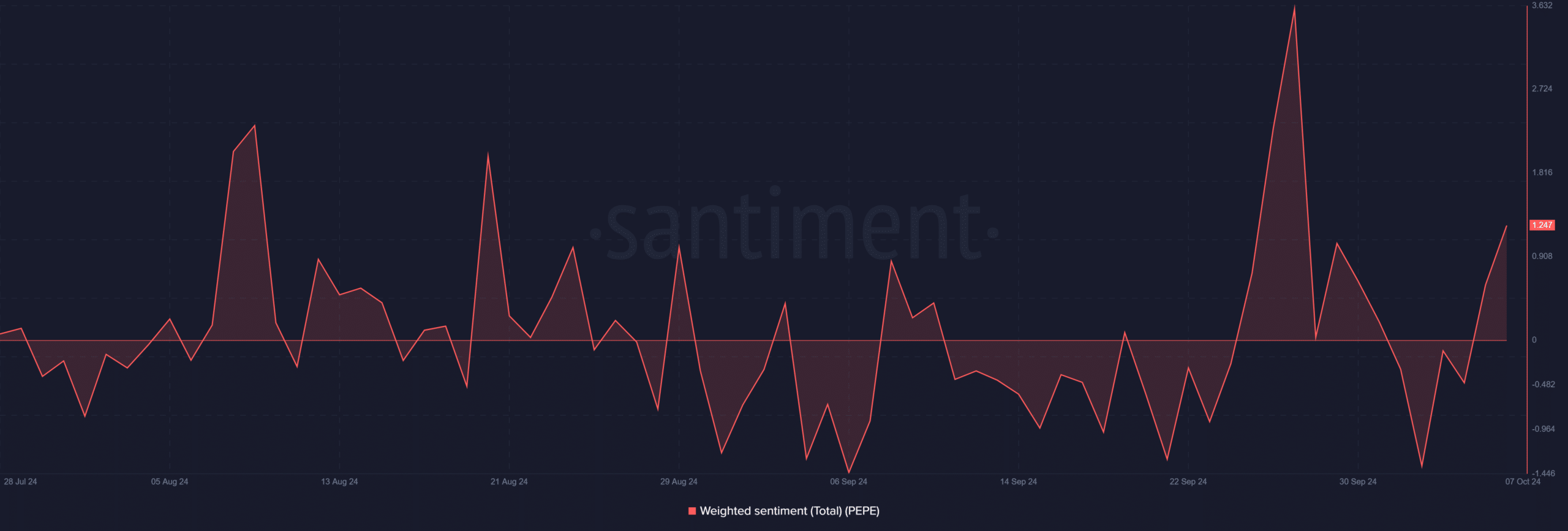Image resolution: width=1568 pixels, height=531 pixels.
Task: Click the -0.482 y-axis label
Action: click(1543, 385)
